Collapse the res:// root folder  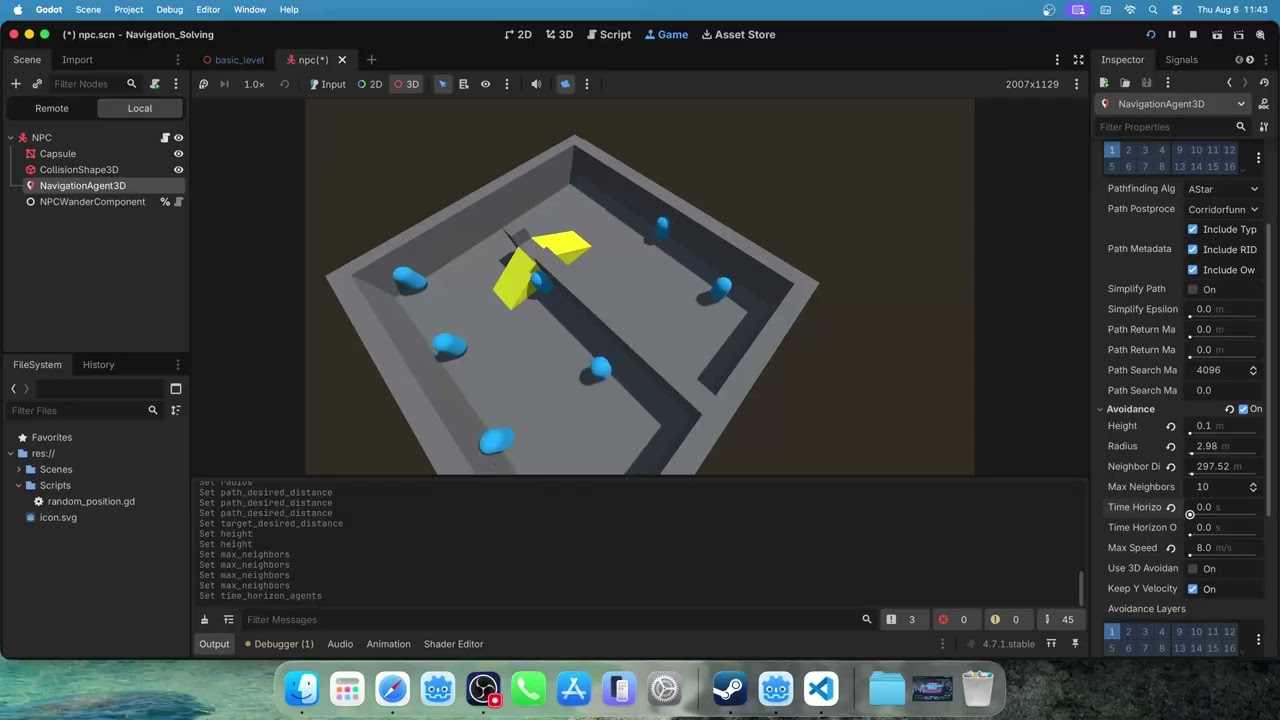tap(10, 454)
